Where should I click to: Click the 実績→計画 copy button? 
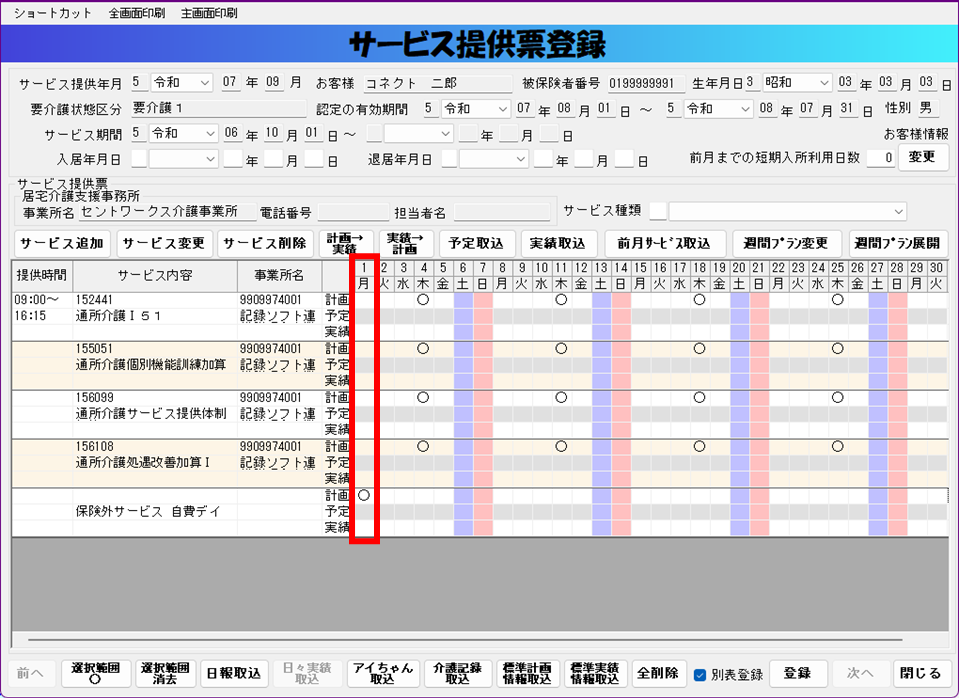tap(405, 243)
